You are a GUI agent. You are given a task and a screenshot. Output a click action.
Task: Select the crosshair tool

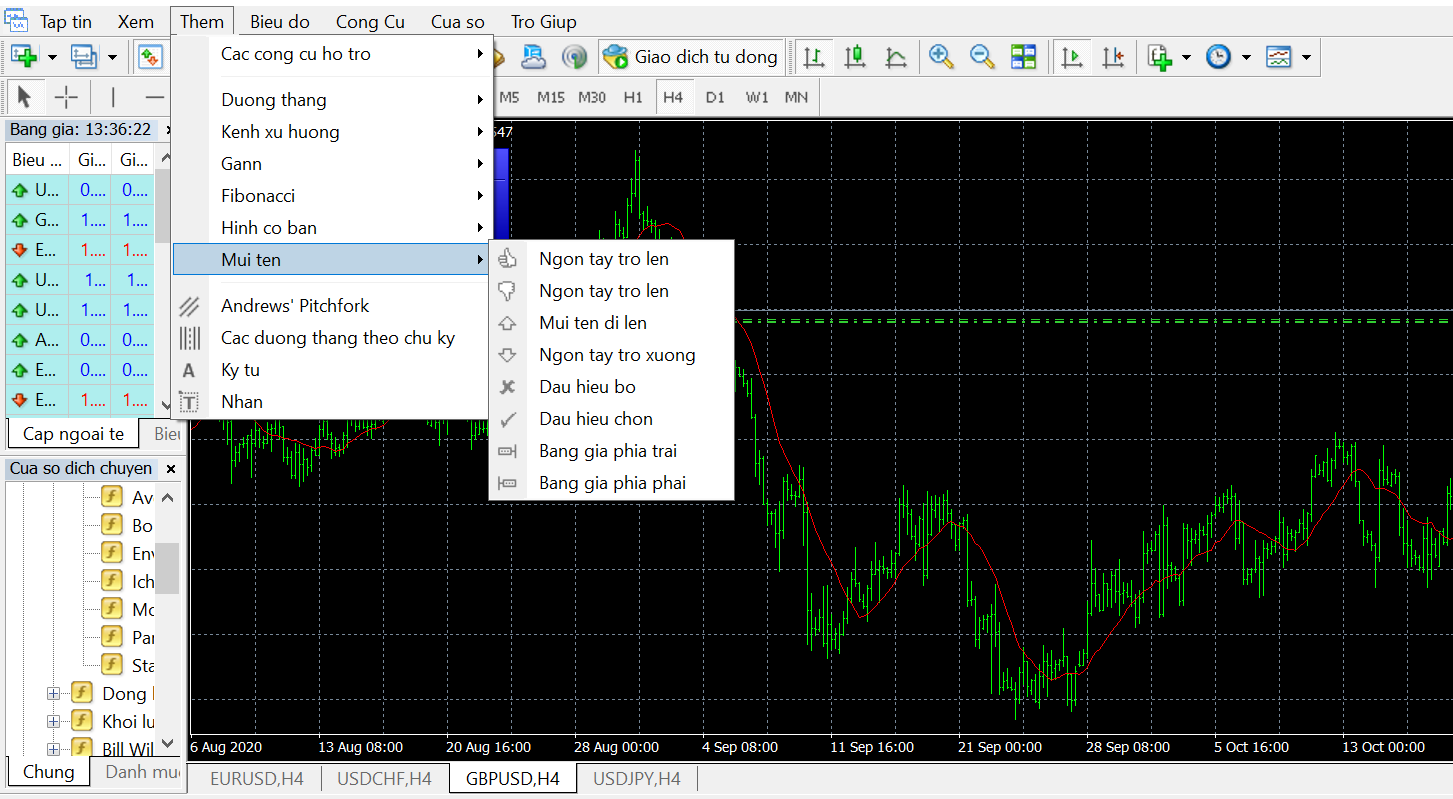click(x=66, y=97)
